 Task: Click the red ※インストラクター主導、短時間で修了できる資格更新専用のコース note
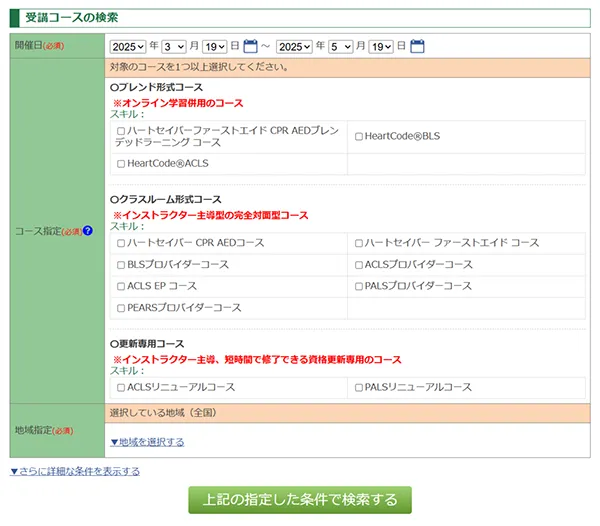tap(257, 360)
